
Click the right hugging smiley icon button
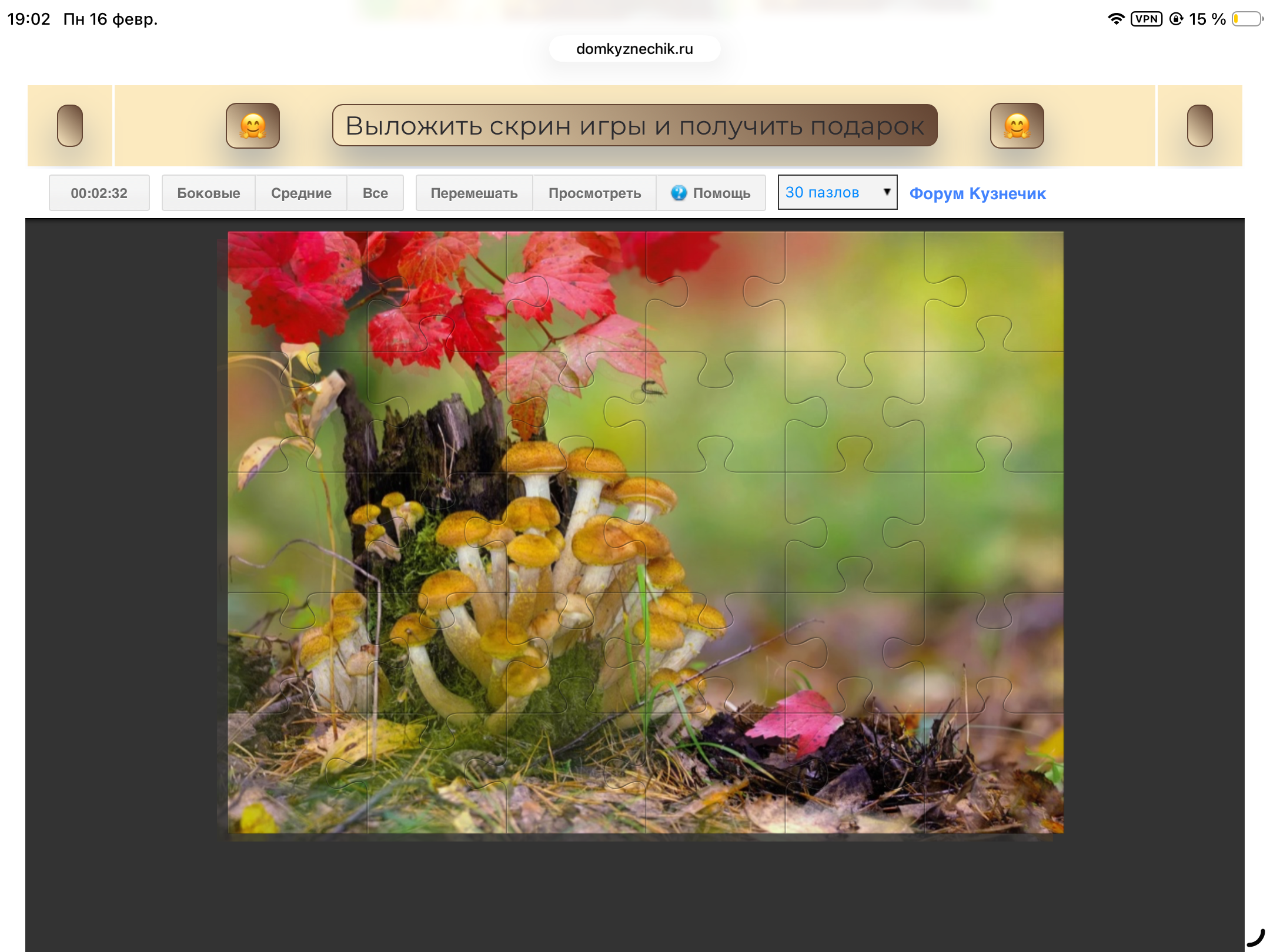[x=1017, y=126]
